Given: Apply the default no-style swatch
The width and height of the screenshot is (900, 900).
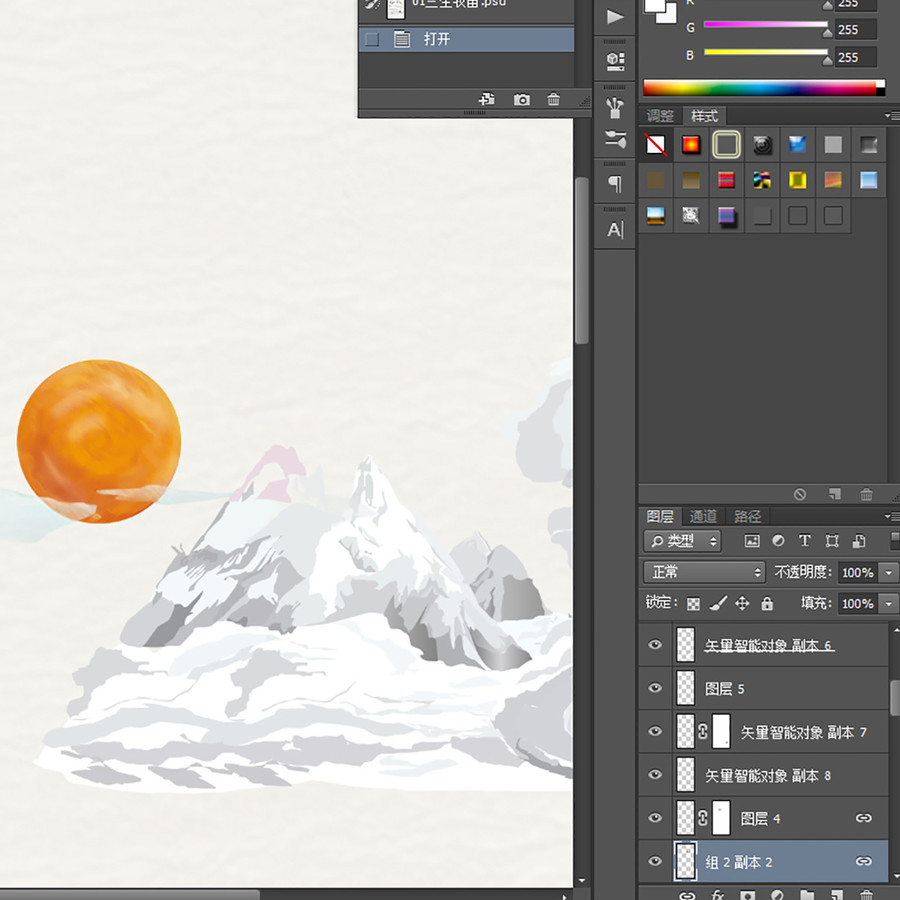Looking at the screenshot, I should pyautogui.click(x=655, y=145).
